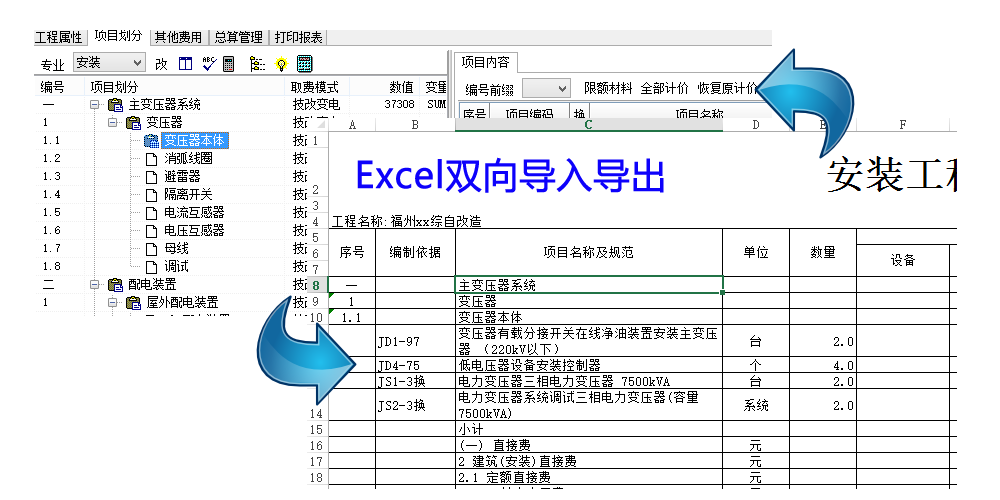This screenshot has width=1000, height=500.
Task: Select Excel row 16 header
Action: coord(316,445)
